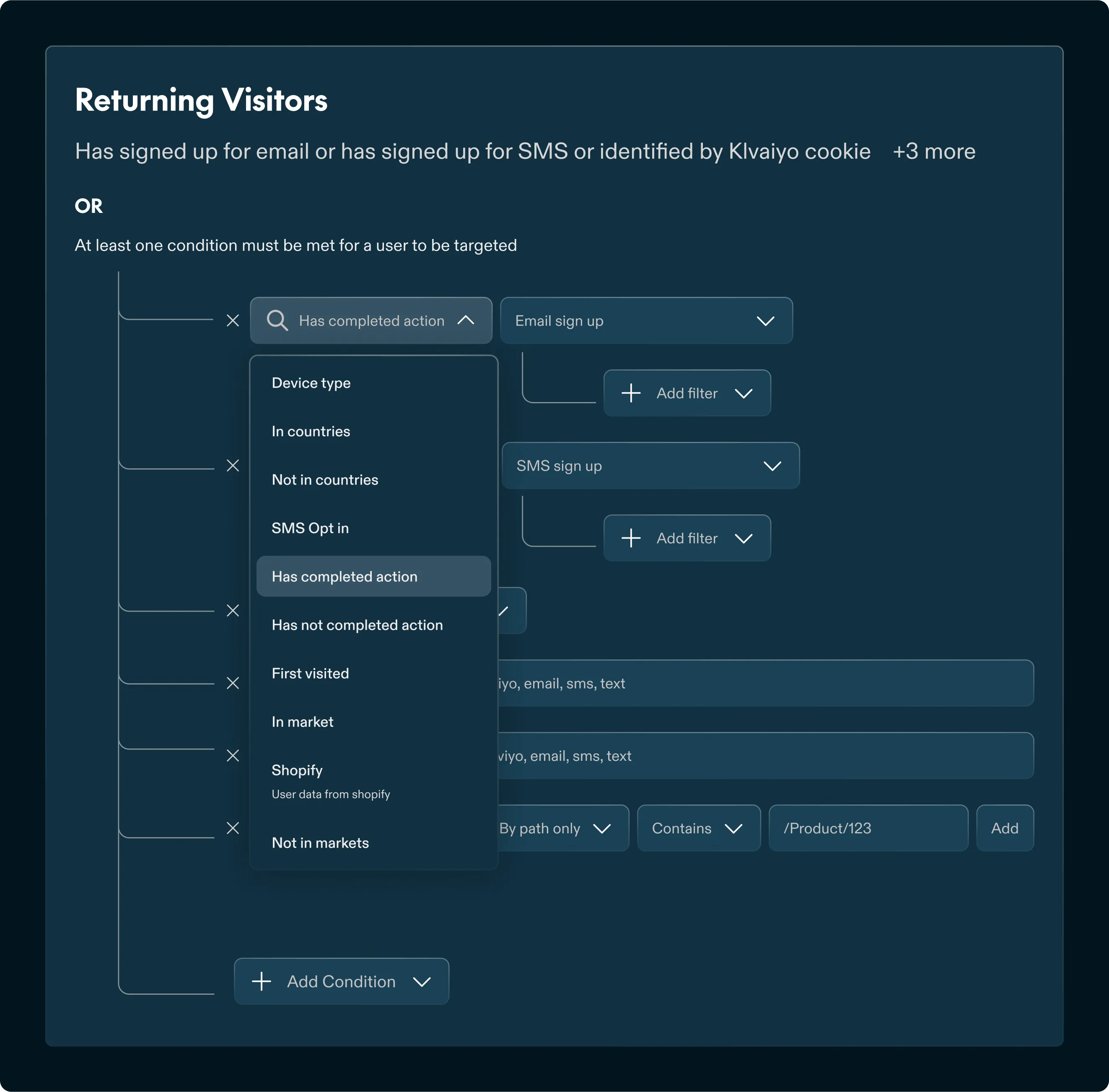The height and width of the screenshot is (1092, 1109).
Task: Collapse the Has completed action chevron
Action: point(466,321)
